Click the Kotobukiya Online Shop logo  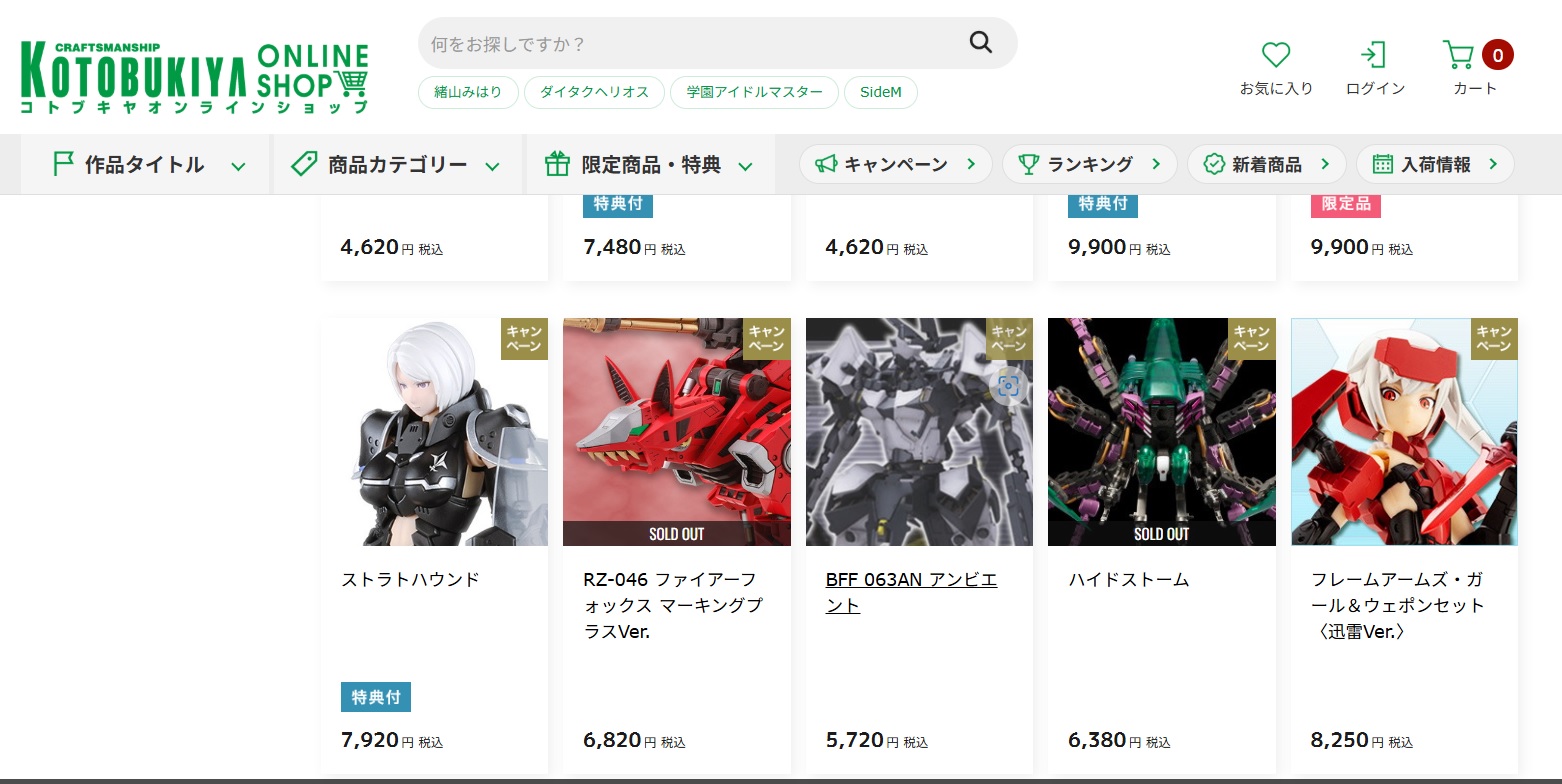(194, 78)
